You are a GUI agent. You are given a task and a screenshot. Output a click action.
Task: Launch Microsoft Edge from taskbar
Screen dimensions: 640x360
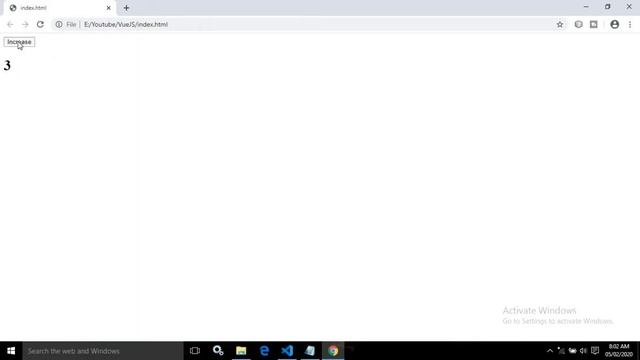coord(264,351)
